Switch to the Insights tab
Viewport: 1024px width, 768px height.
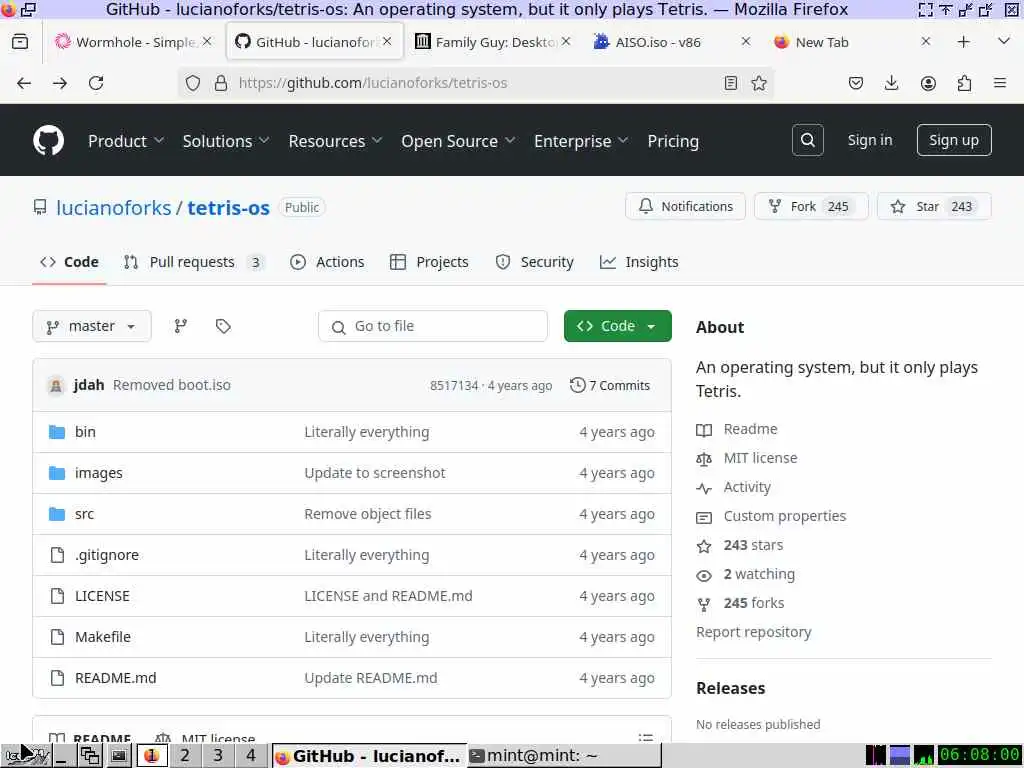pos(639,262)
